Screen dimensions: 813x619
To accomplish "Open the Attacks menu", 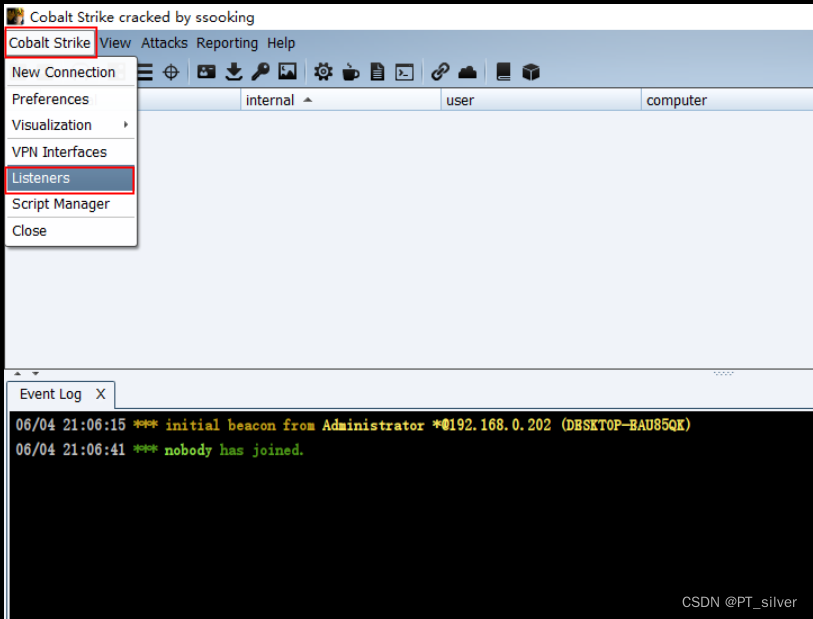I will (x=164, y=43).
